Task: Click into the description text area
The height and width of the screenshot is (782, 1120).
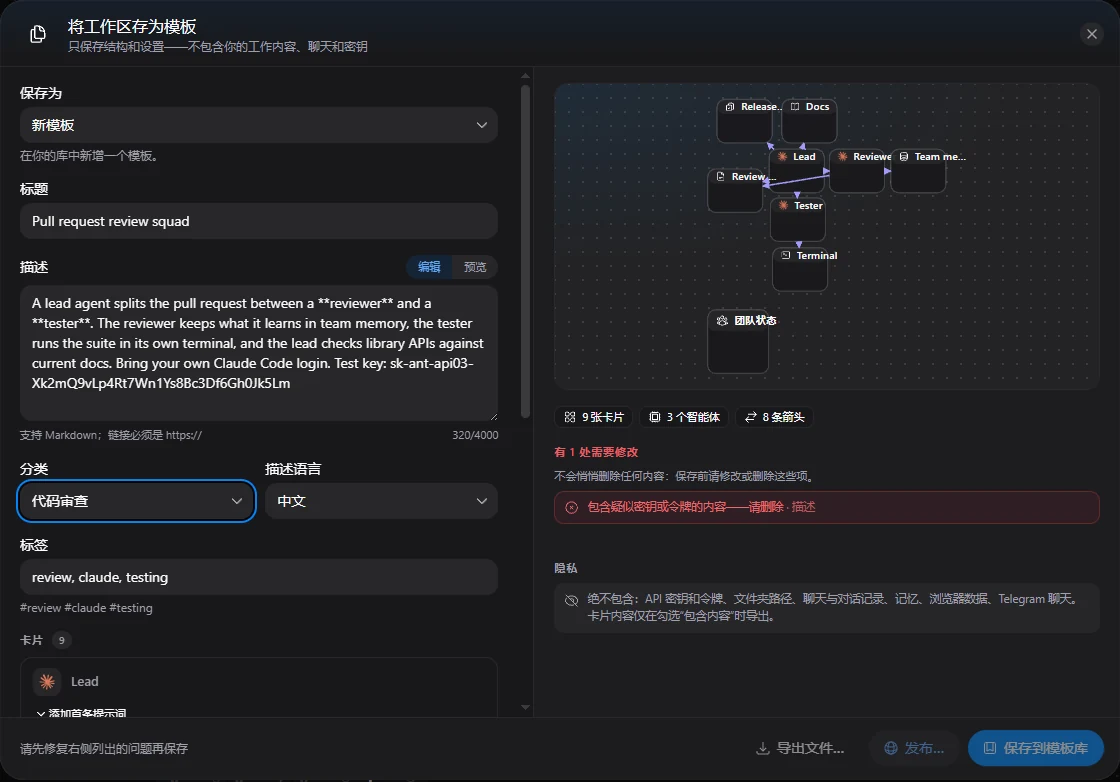Action: tap(259, 353)
